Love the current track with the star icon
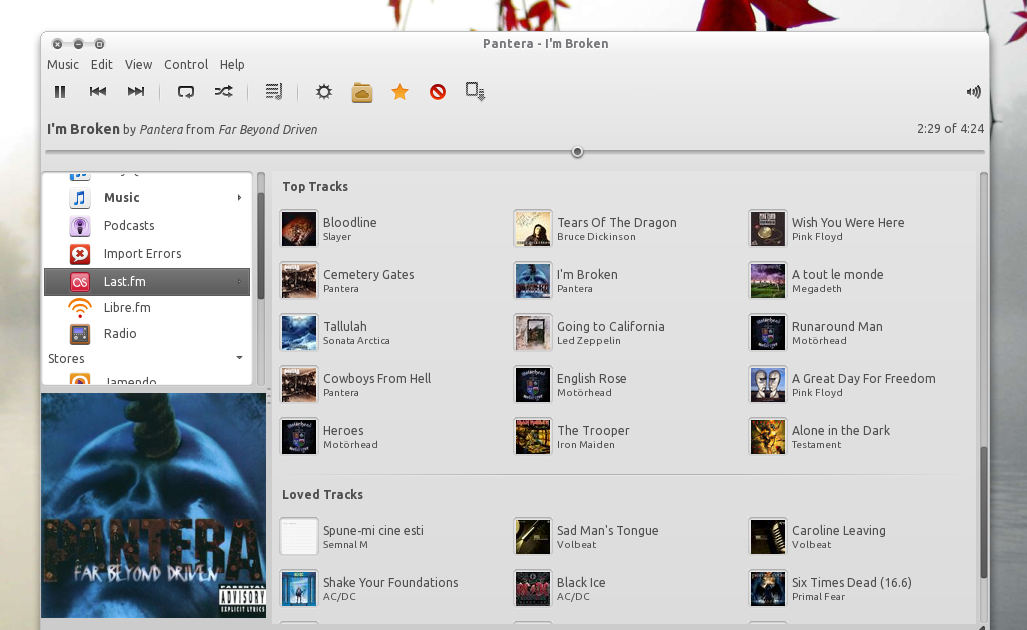Viewport: 1027px width, 630px height. coord(399,91)
